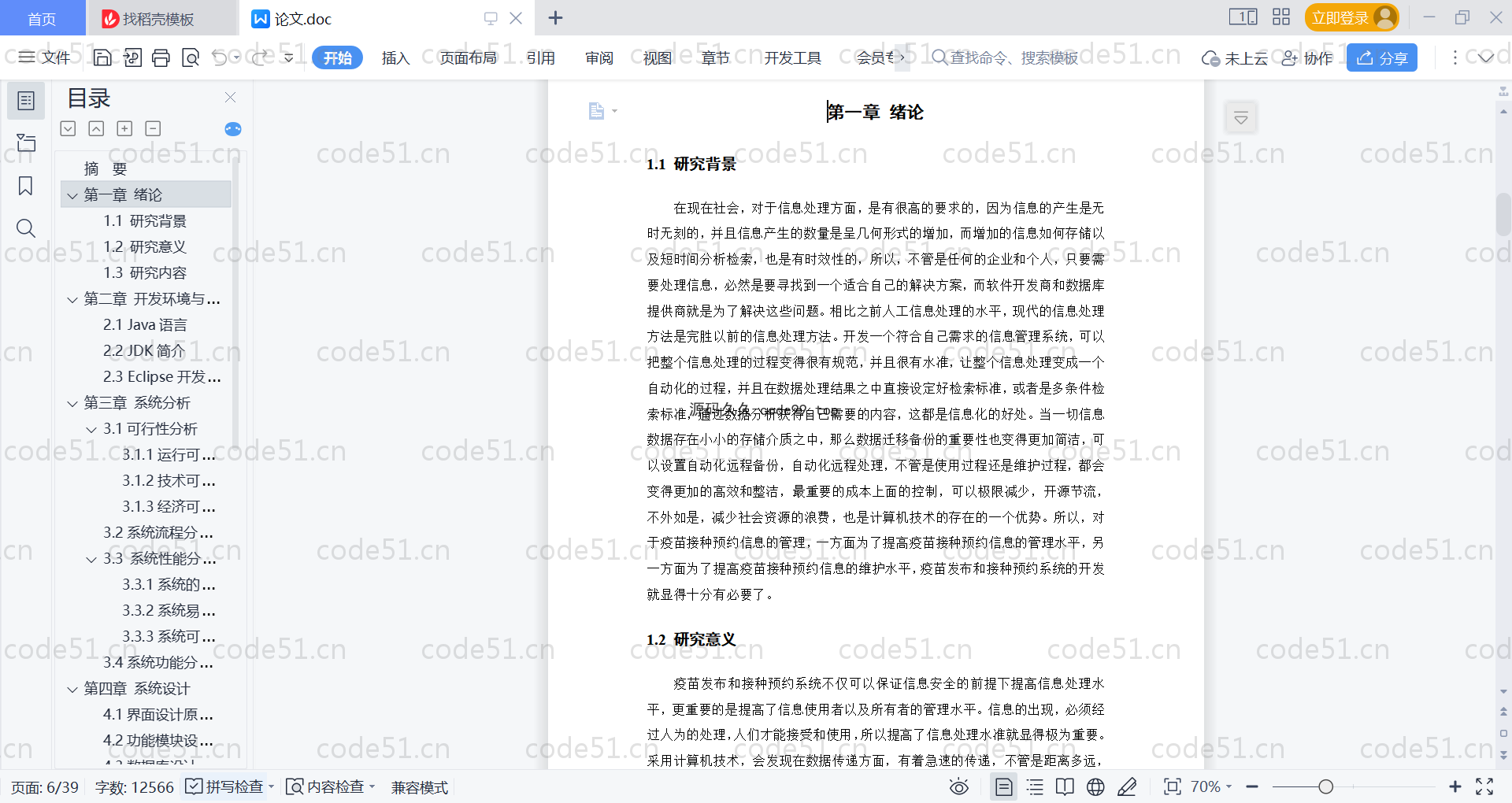Image resolution: width=1512 pixels, height=803 pixels.
Task: Switch to web layout view
Action: coord(1095,786)
